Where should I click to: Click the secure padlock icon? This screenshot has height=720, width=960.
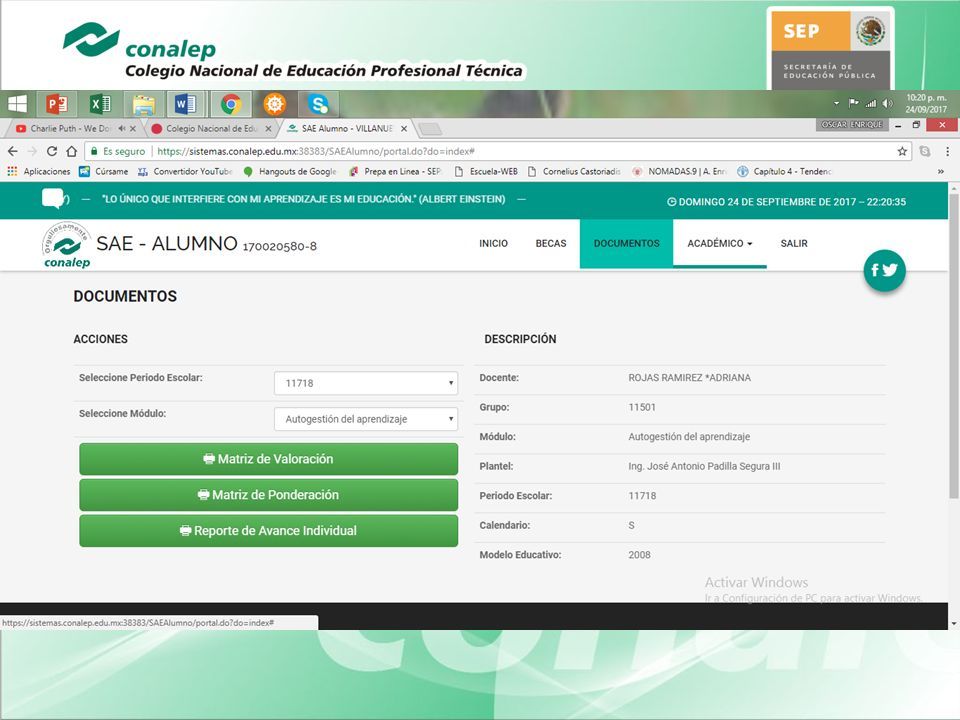94,151
